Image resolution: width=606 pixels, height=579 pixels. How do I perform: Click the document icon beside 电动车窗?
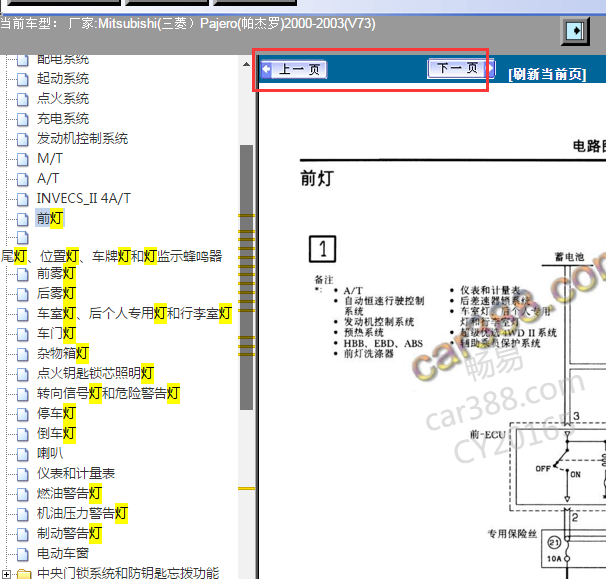point(23,555)
